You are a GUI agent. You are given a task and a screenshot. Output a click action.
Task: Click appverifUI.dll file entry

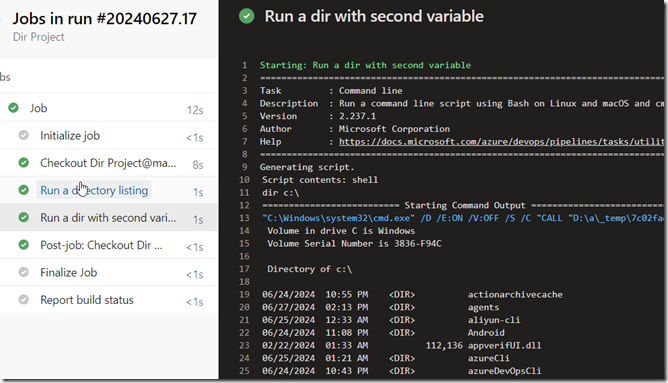click(x=504, y=346)
